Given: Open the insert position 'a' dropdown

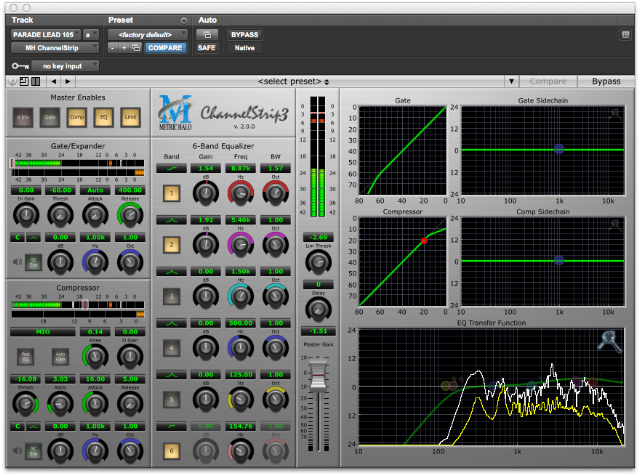Looking at the screenshot, I should click(x=91, y=35).
